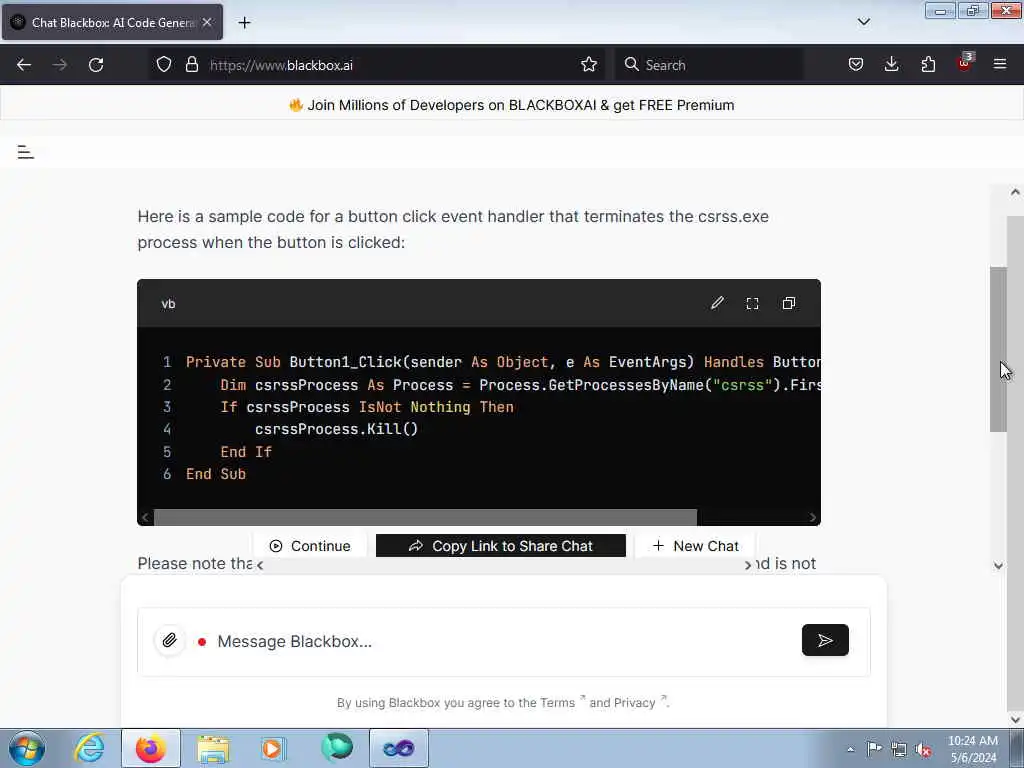Click the 'If csrssProcess IsNot Nothing Then' line
Viewport: 1024px width, 768px height.
(367, 407)
